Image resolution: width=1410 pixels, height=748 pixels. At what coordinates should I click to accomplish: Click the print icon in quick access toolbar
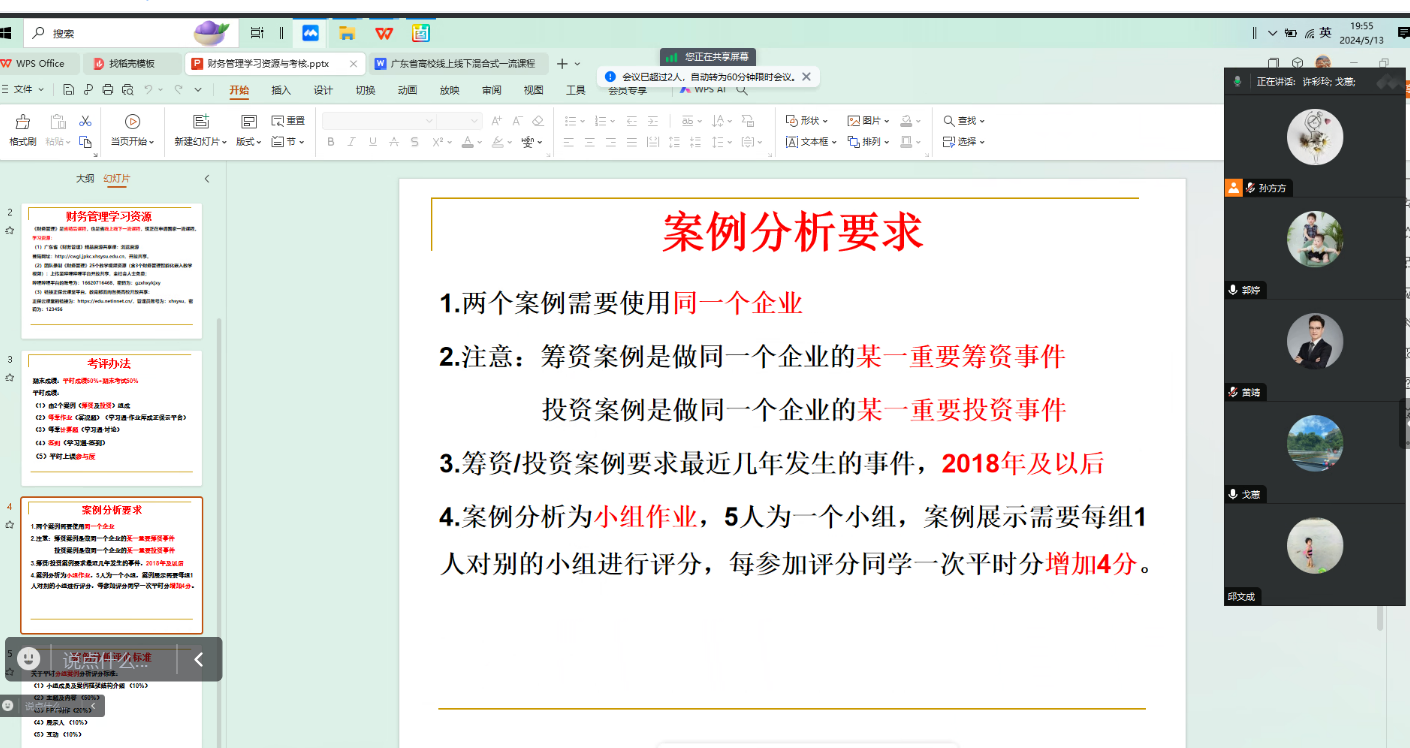click(107, 90)
